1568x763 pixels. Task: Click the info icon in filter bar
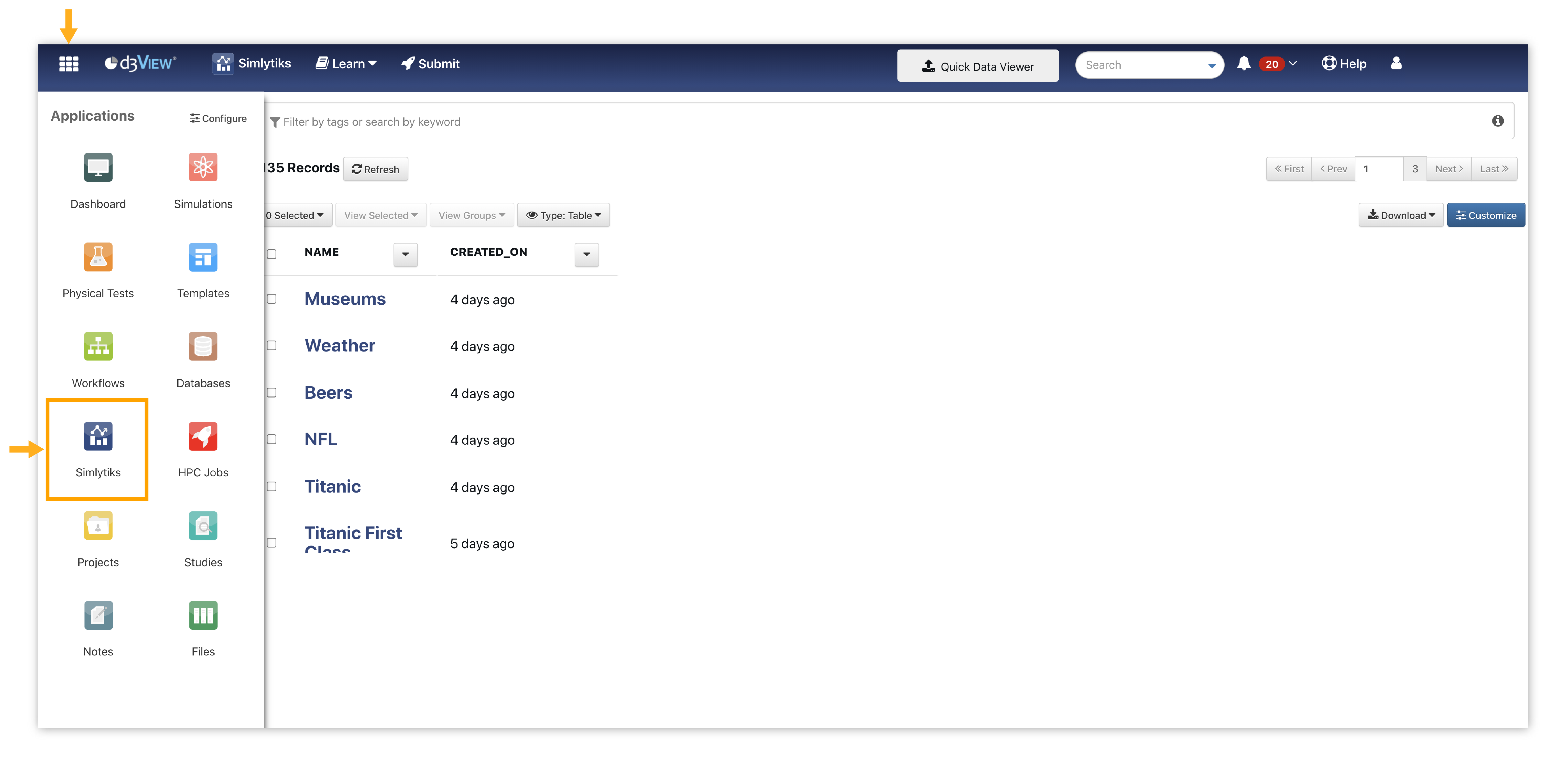[x=1498, y=121]
